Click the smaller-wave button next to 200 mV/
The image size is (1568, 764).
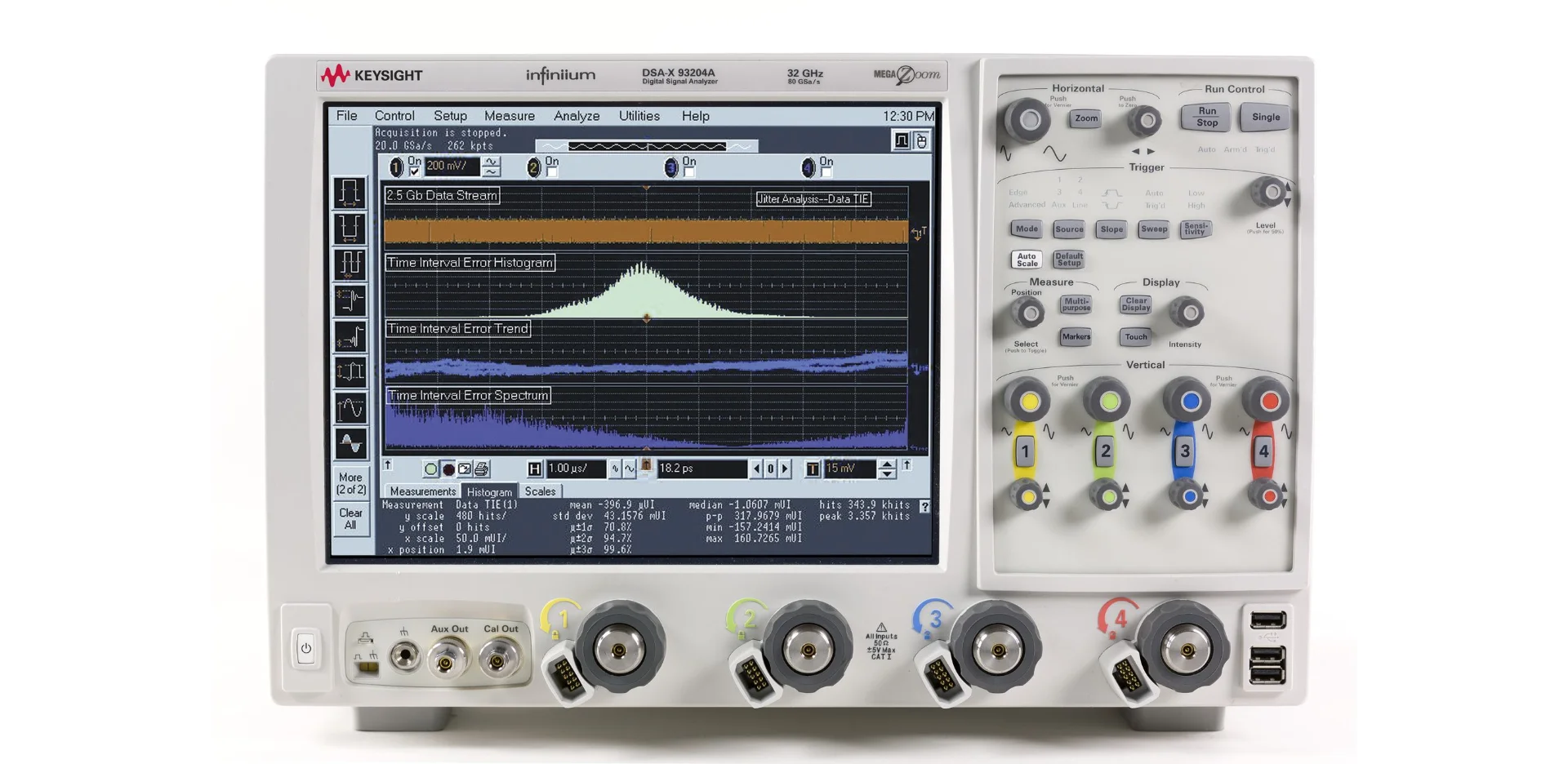click(491, 172)
